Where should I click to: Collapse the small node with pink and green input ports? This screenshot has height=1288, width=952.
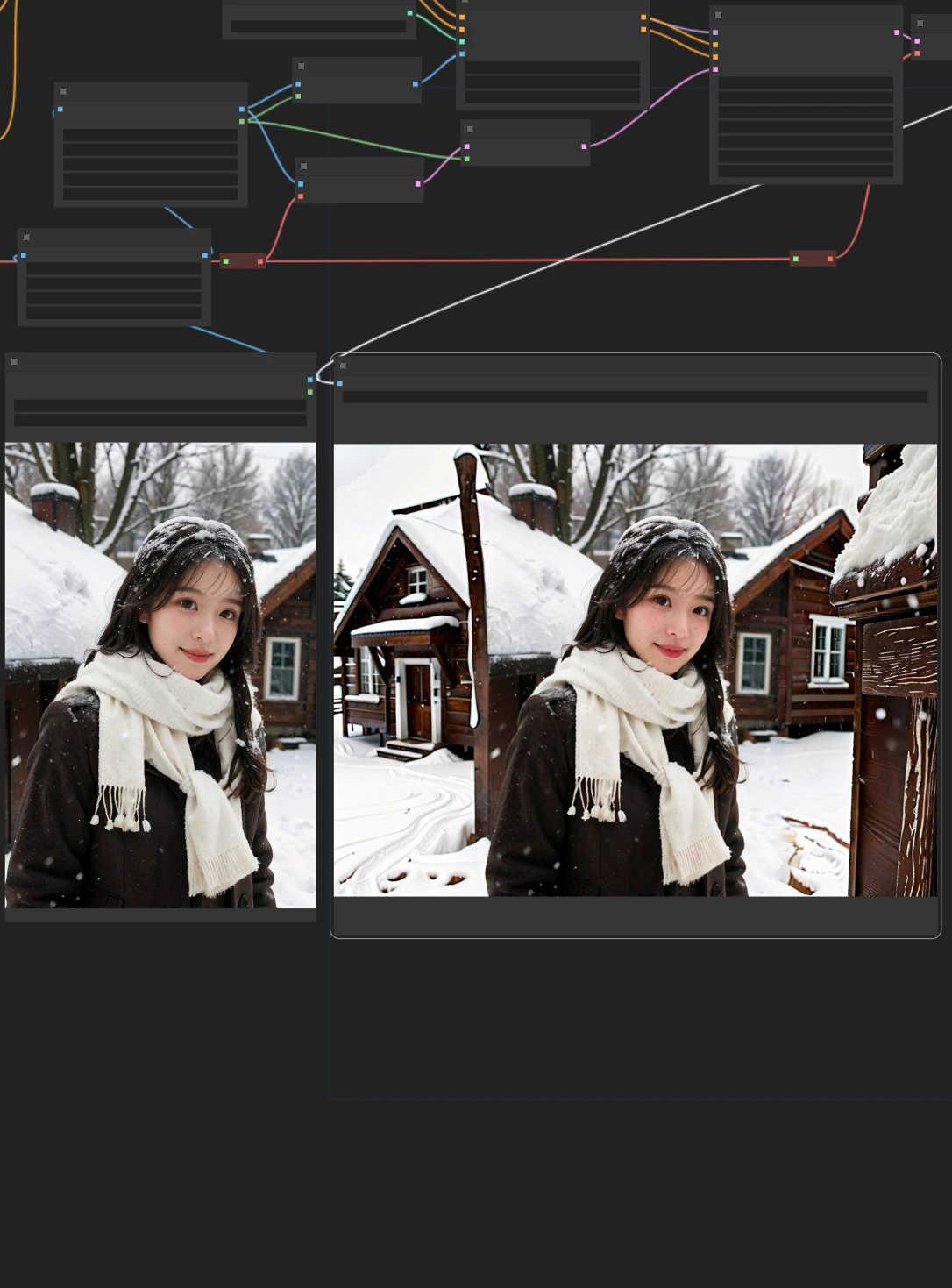pyautogui.click(x=470, y=128)
